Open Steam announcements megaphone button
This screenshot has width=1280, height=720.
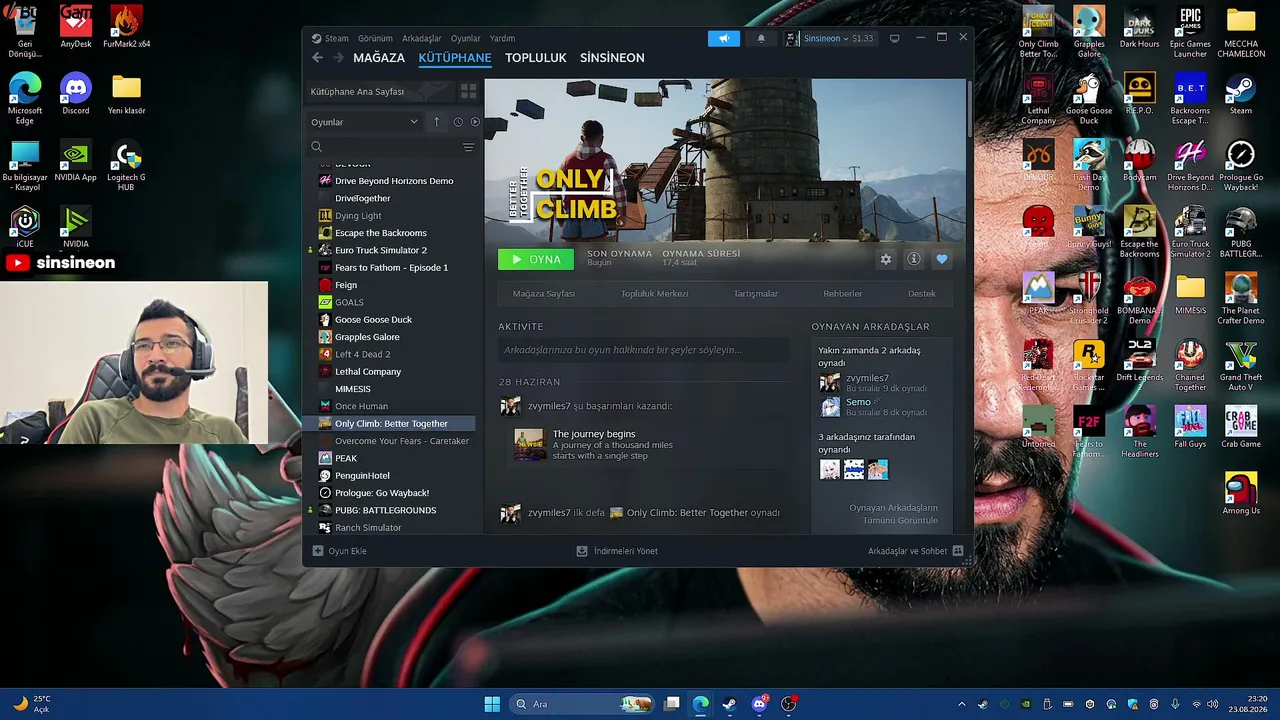[x=724, y=38]
